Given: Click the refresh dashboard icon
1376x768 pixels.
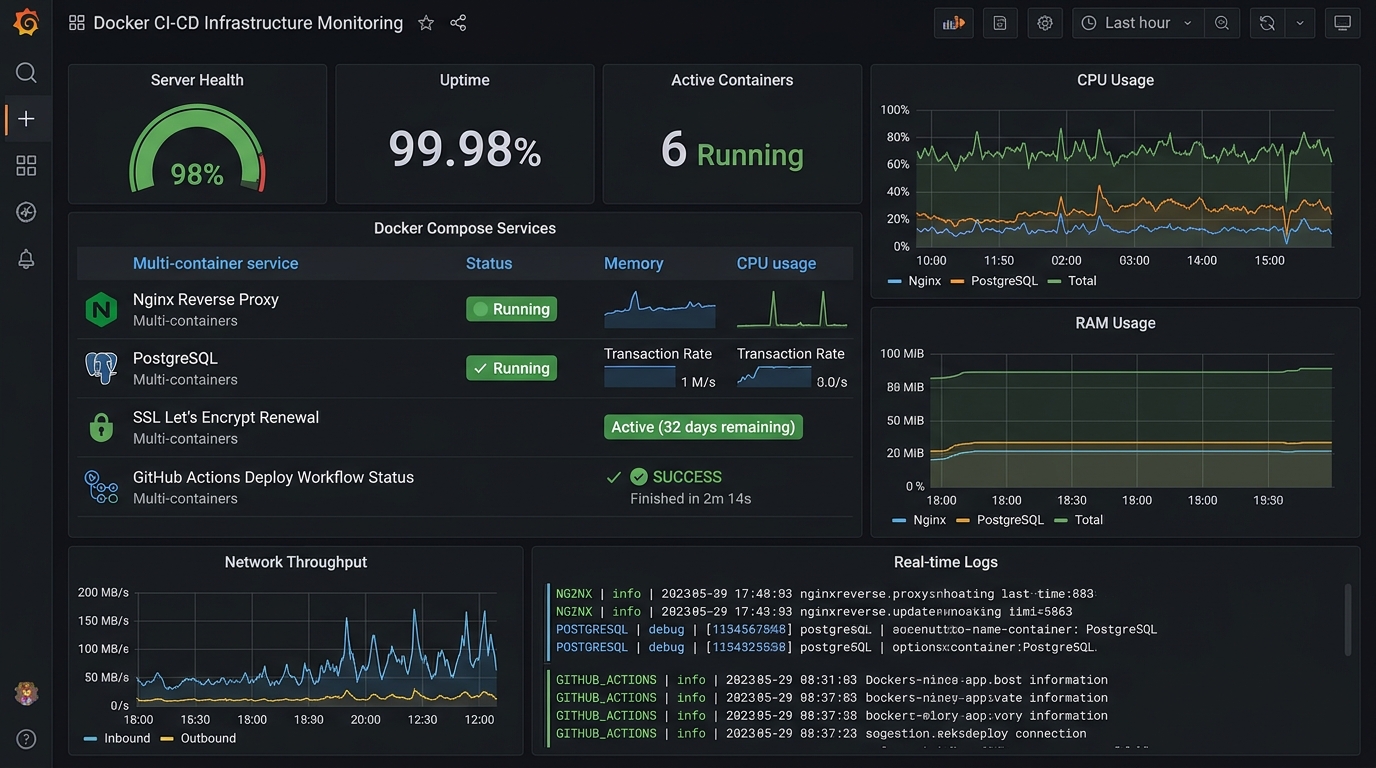Looking at the screenshot, I should 1267,23.
